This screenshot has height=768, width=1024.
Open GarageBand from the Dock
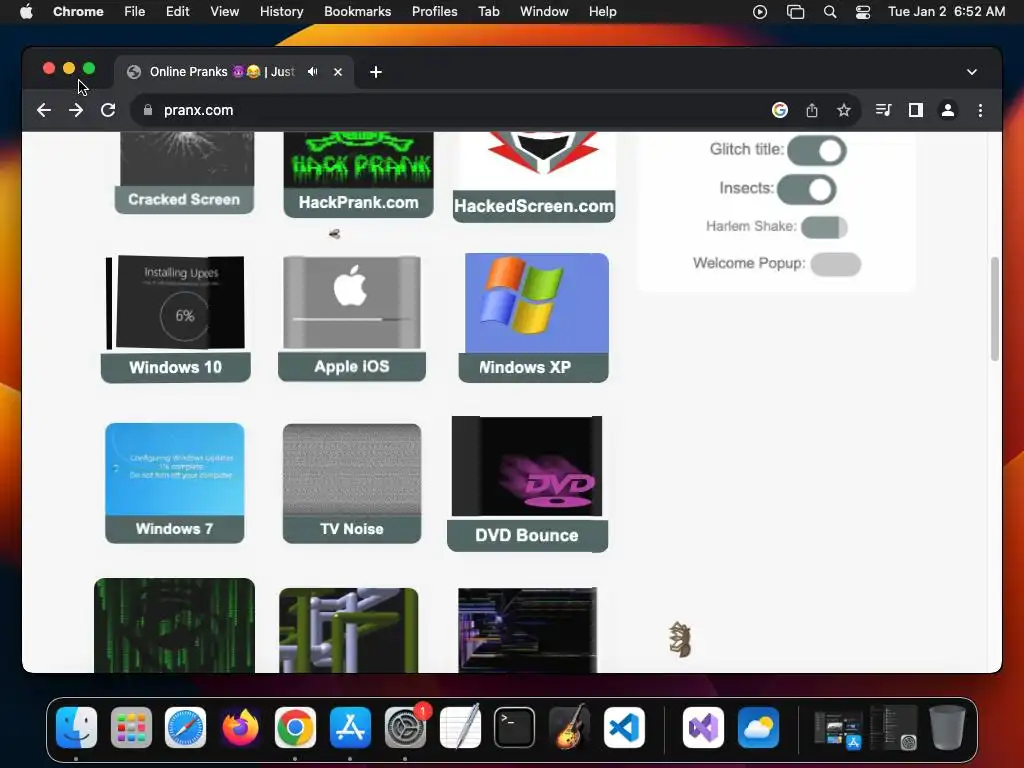point(569,727)
